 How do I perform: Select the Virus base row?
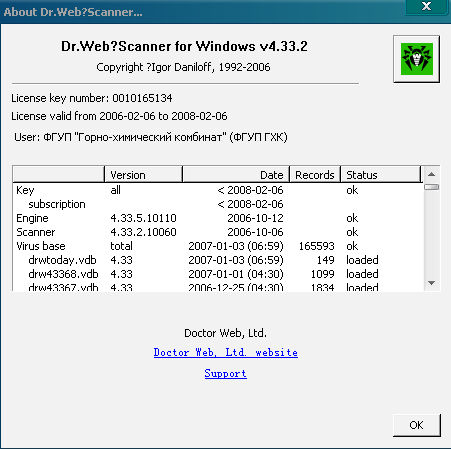pyautogui.click(x=218, y=246)
